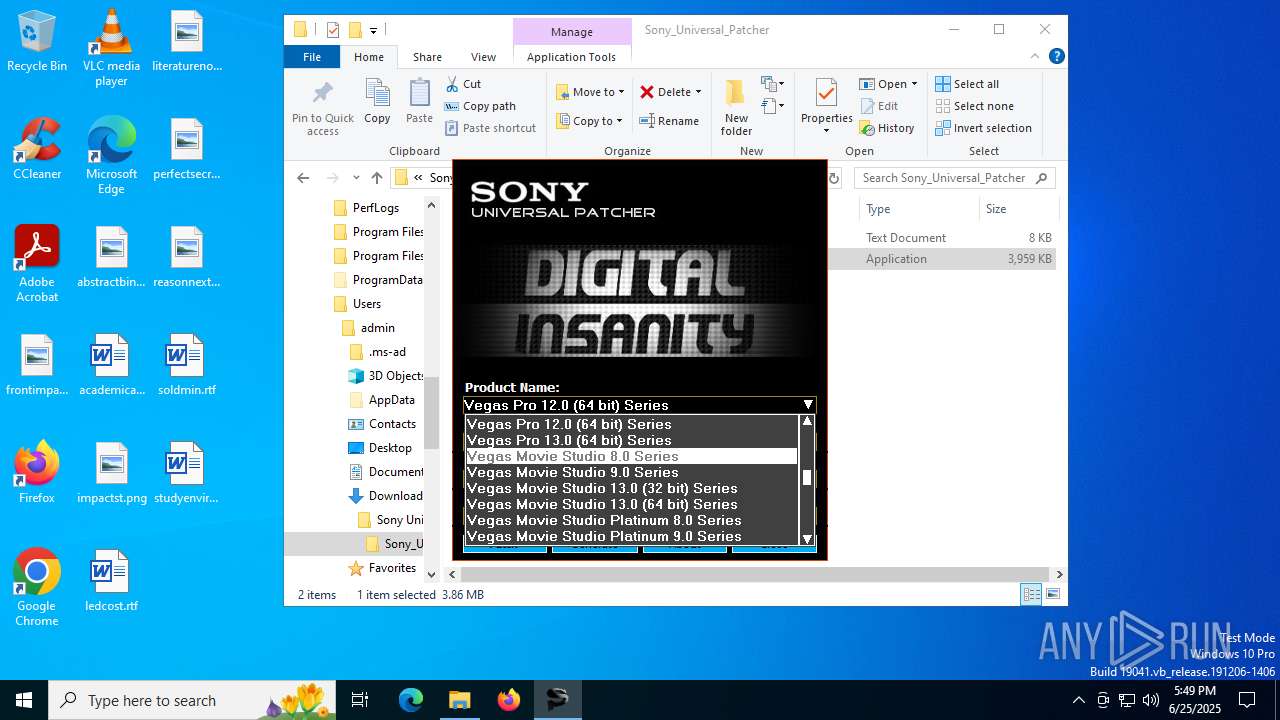The height and width of the screenshot is (720, 1280).
Task: Open Microsoft Edge desktop shortcut
Action: pos(111,155)
